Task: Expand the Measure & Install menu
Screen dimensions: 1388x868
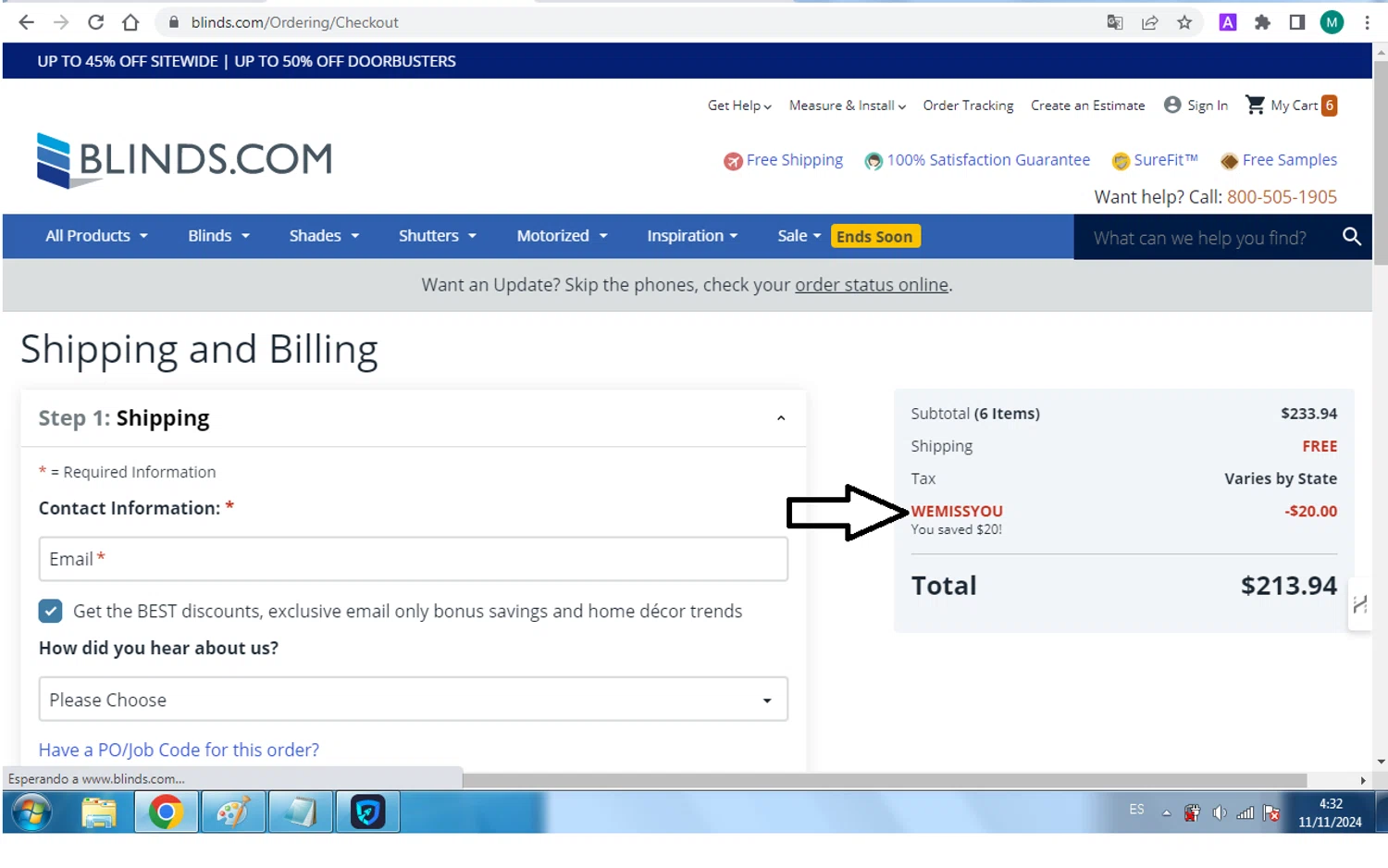Action: pos(848,105)
